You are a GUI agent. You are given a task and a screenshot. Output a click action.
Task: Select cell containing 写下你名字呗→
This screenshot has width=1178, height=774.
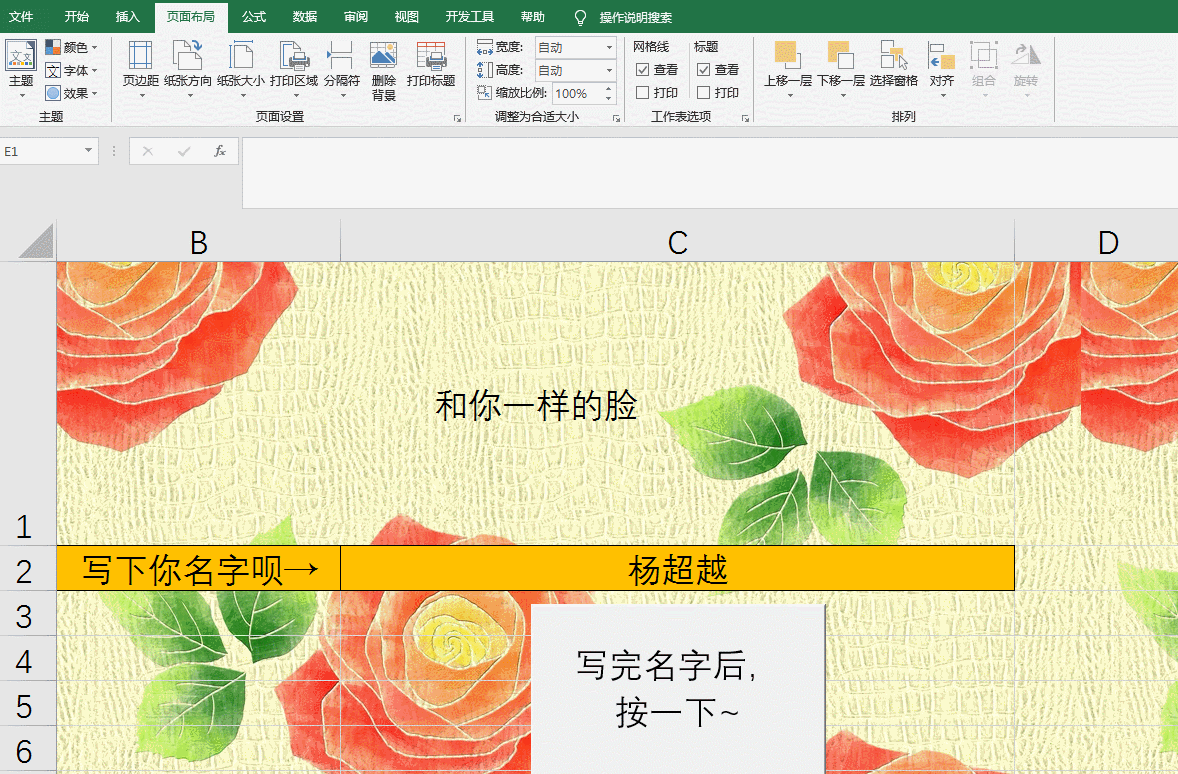pyautogui.click(x=198, y=568)
